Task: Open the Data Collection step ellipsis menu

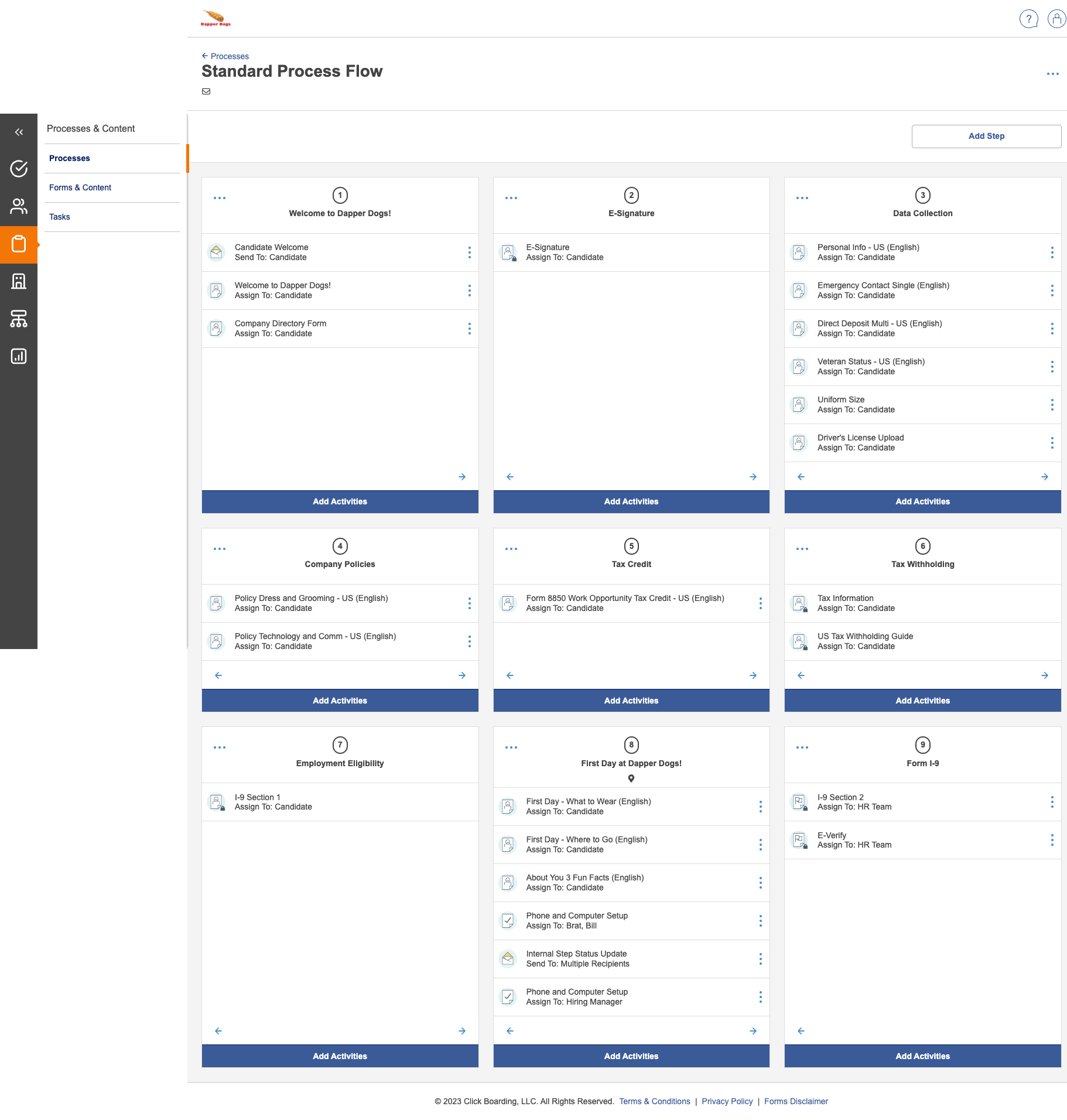Action: coord(802,198)
